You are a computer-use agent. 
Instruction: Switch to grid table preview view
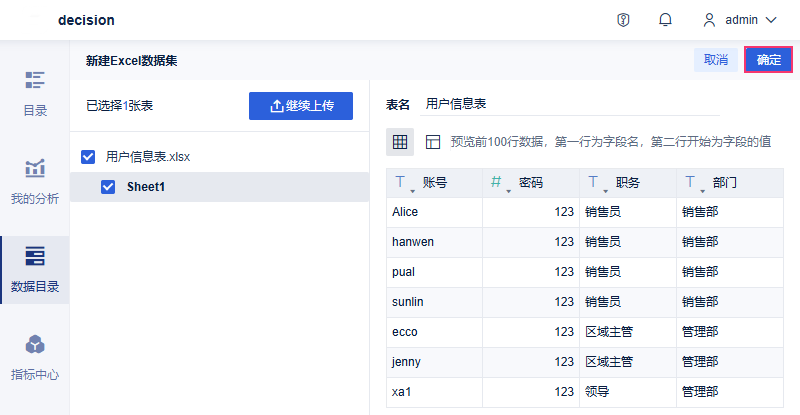click(x=400, y=142)
